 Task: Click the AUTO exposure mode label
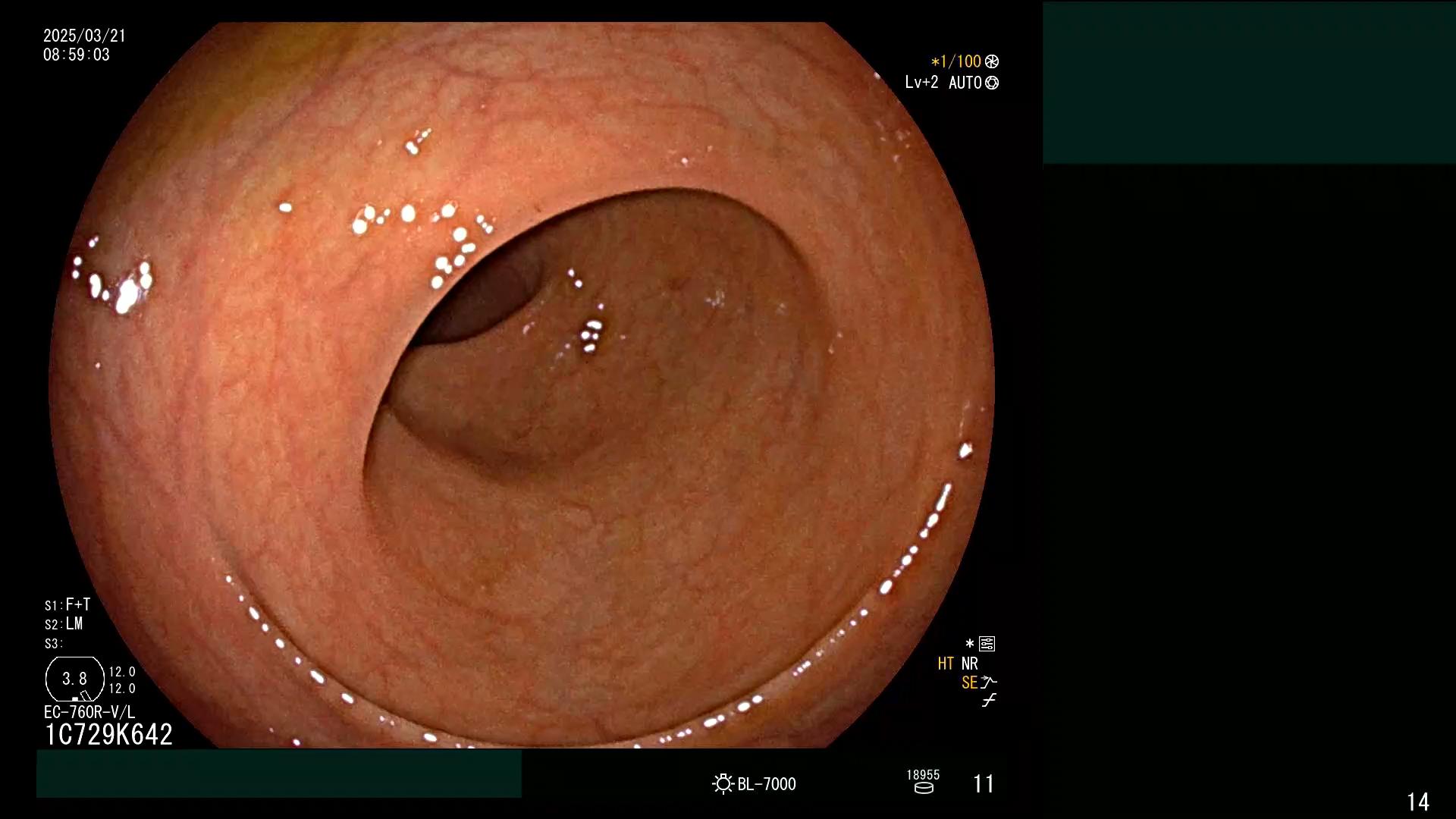point(965,83)
